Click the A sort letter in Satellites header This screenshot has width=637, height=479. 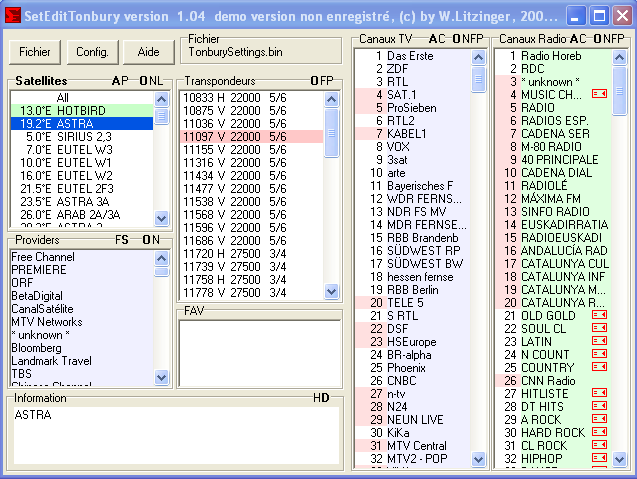point(116,81)
